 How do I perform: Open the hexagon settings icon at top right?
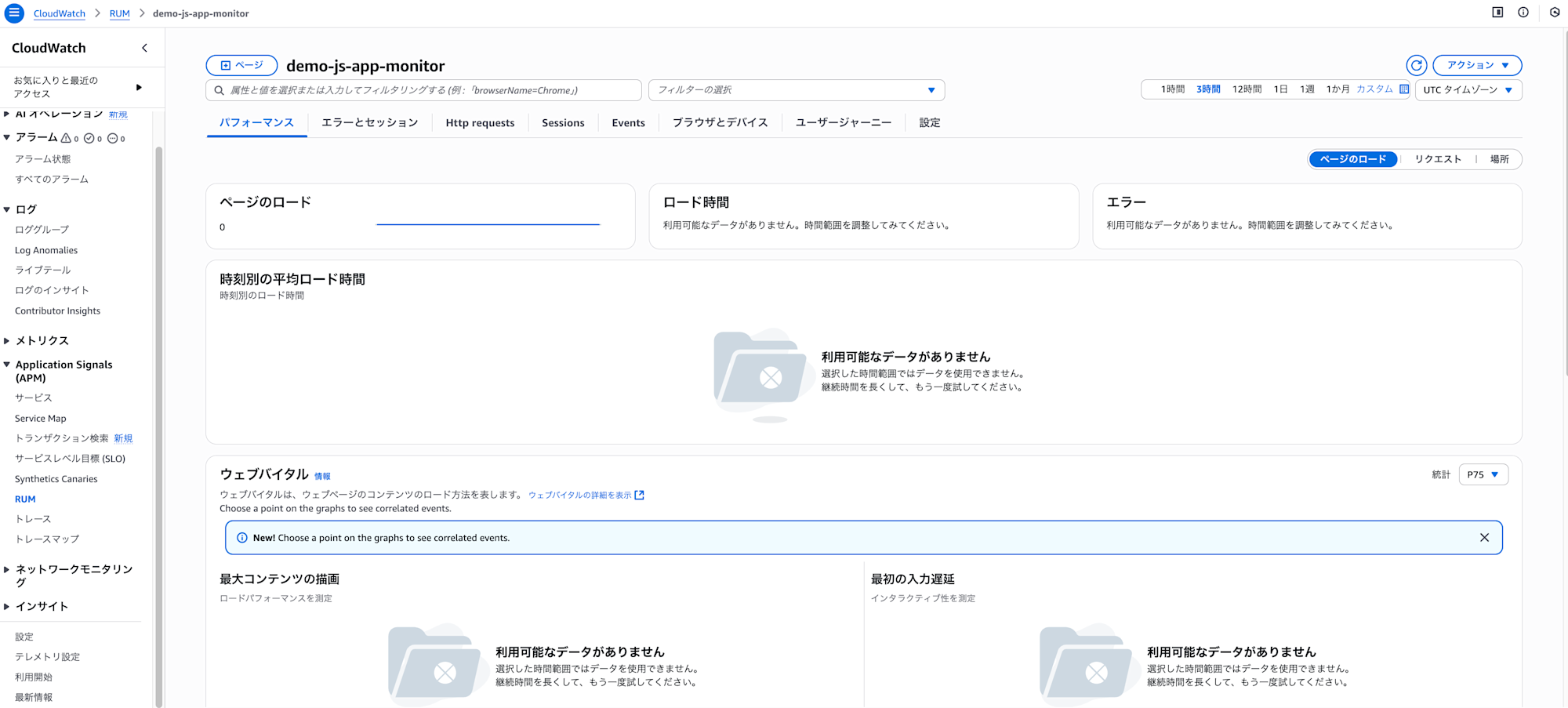(x=1555, y=13)
